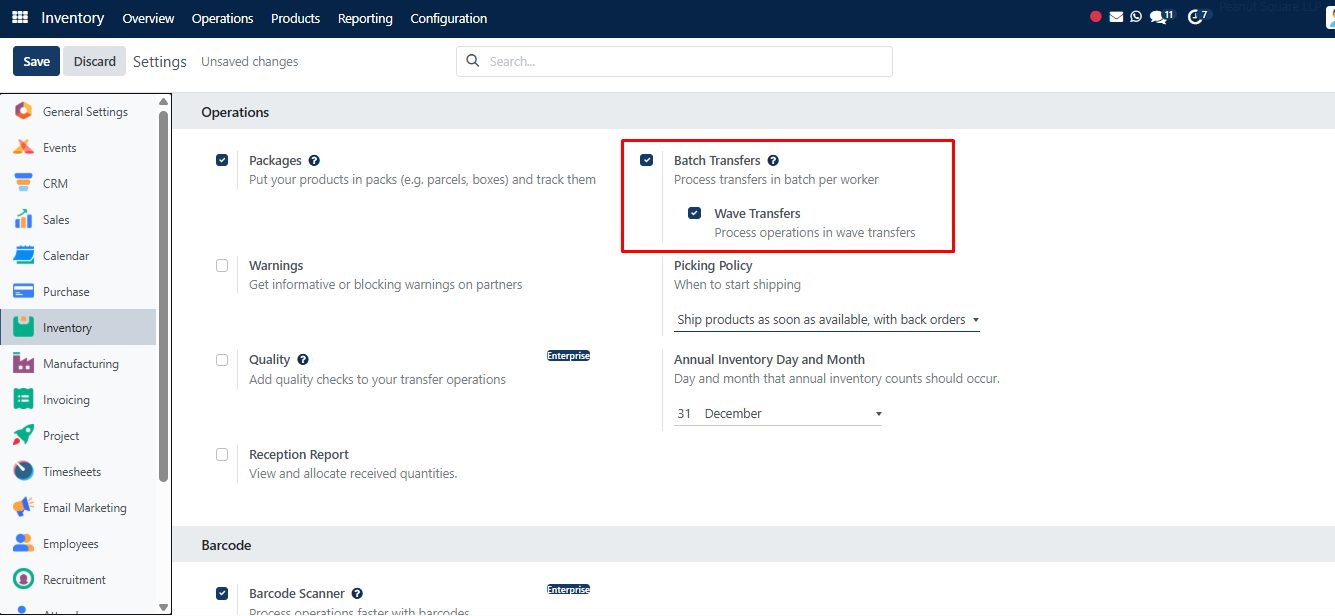The width and height of the screenshot is (1335, 616).
Task: Click the Save button
Action: 37,61
